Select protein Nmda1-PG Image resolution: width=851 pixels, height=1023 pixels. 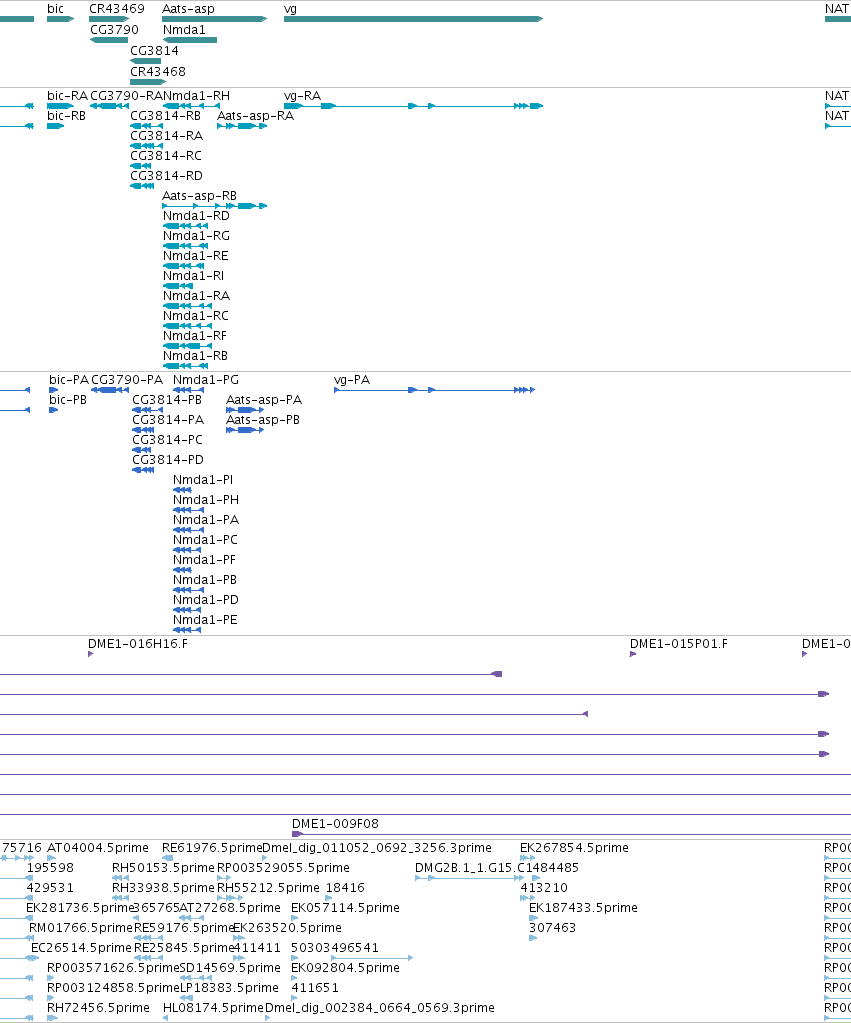tap(189, 390)
